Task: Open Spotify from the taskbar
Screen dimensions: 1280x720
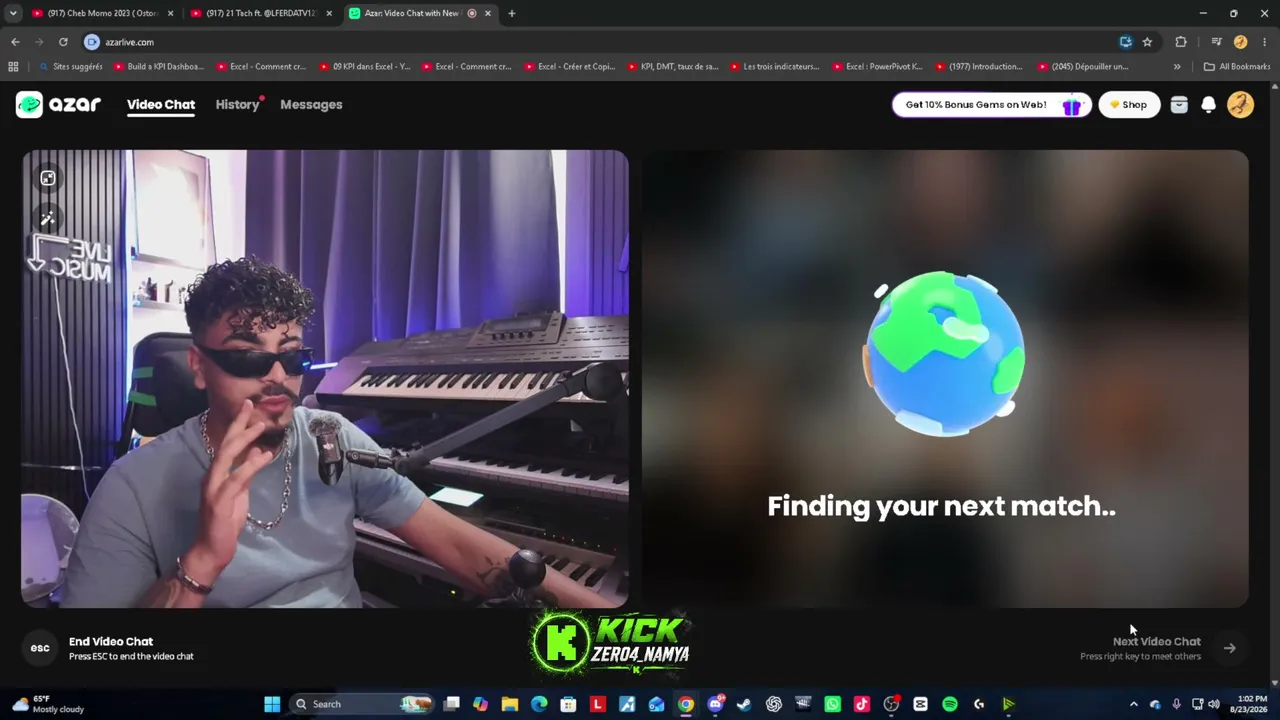Action: 950,704
